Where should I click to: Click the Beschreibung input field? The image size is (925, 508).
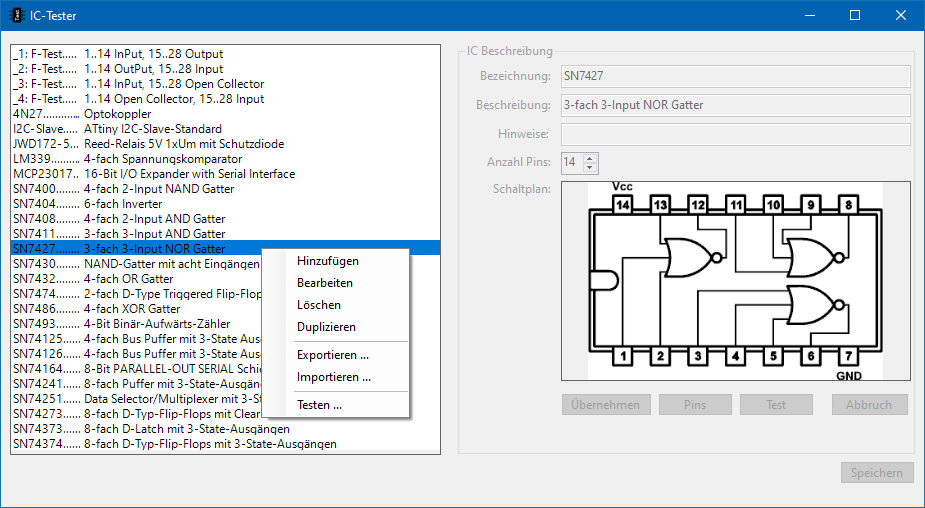pyautogui.click(x=736, y=105)
